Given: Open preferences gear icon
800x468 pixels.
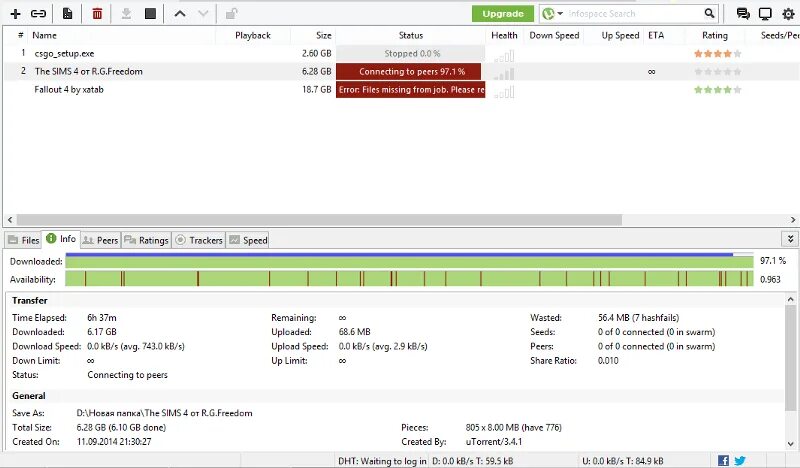Looking at the screenshot, I should pos(788,14).
